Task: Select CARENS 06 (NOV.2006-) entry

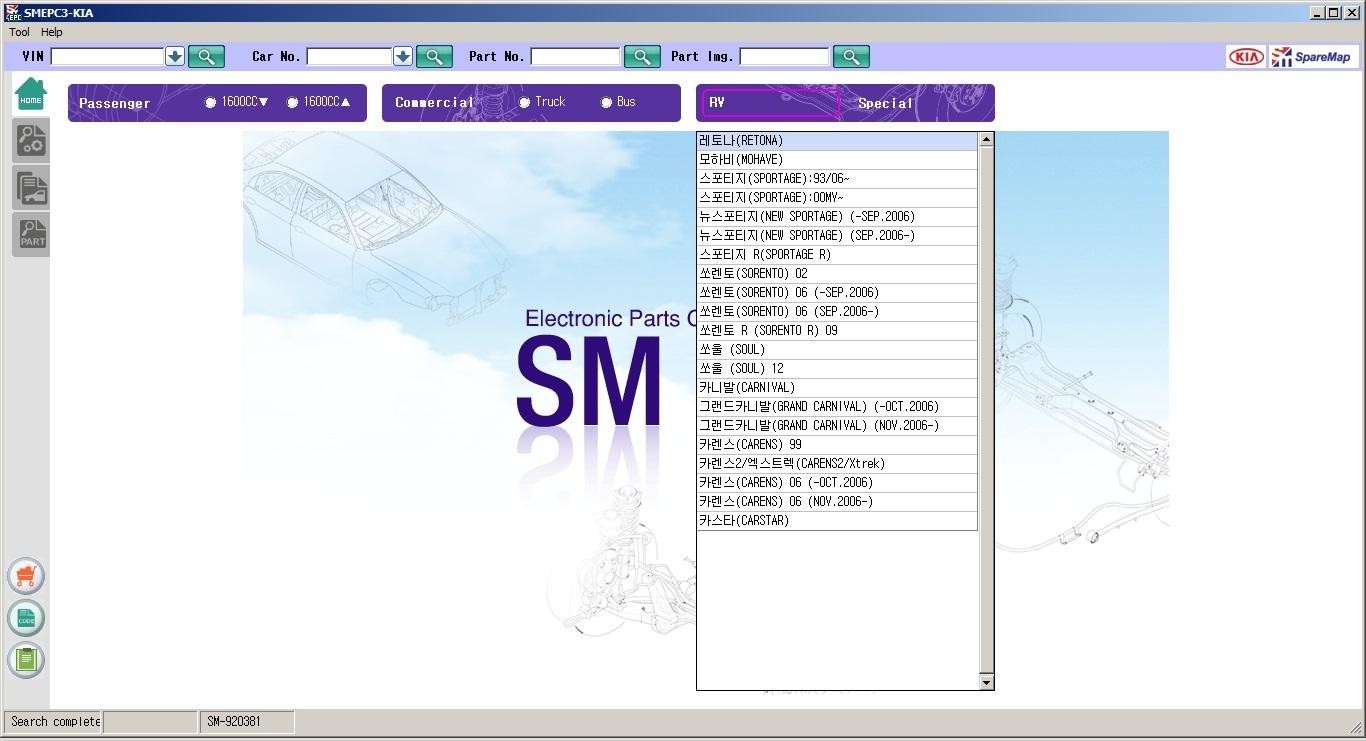Action: point(837,502)
